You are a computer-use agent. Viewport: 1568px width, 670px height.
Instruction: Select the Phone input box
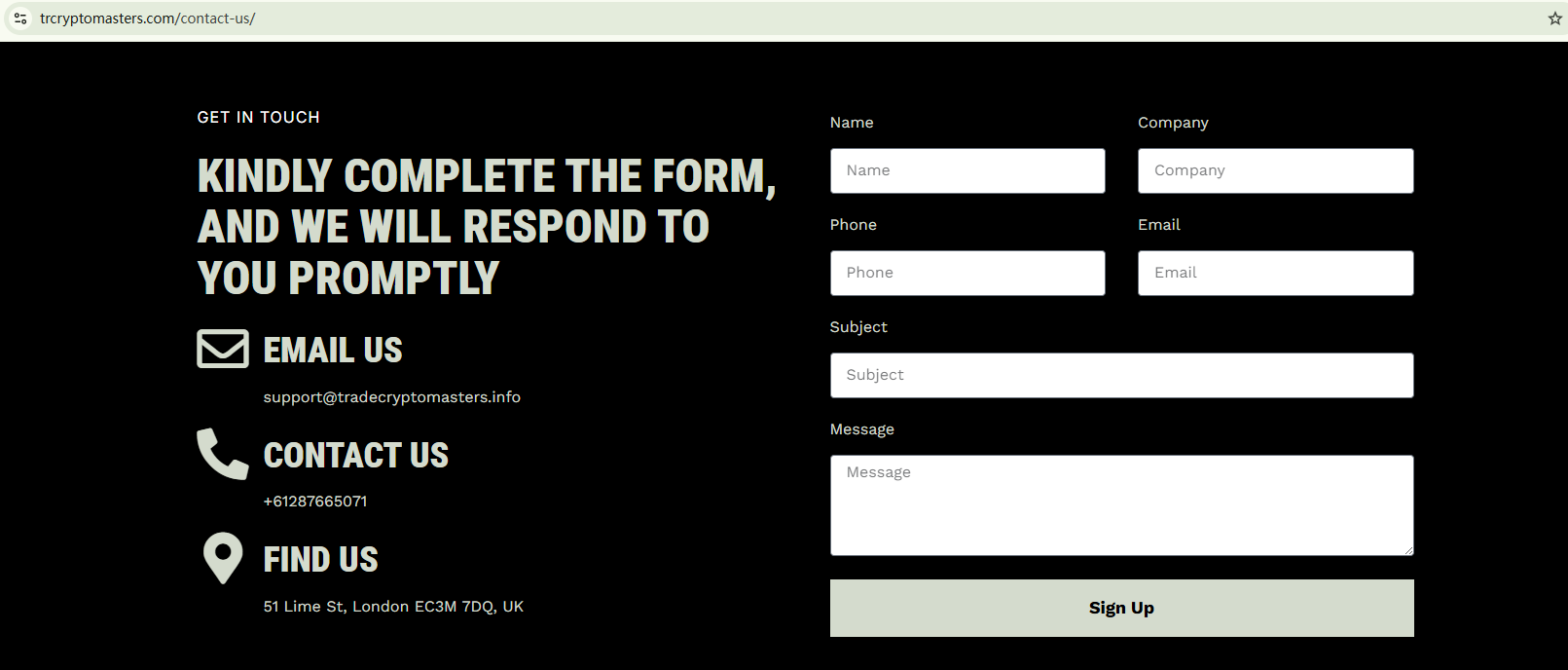point(967,274)
